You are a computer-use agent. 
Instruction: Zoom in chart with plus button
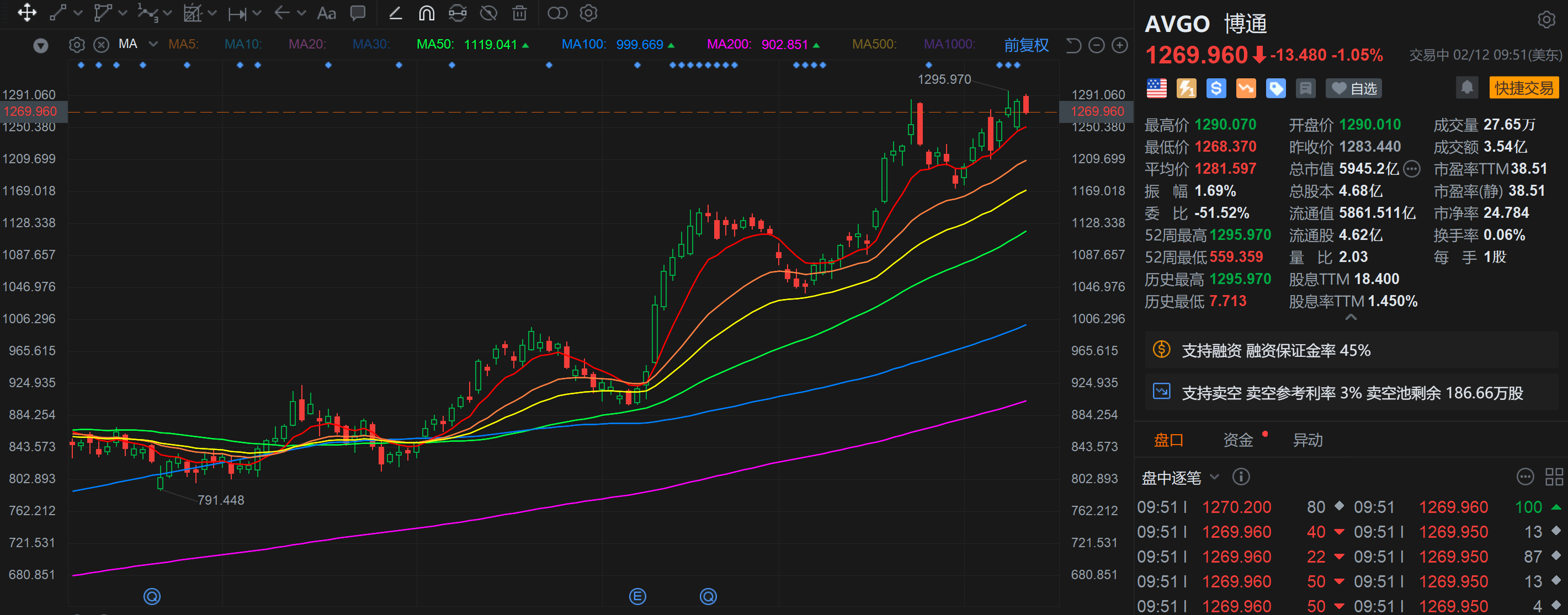(x=1120, y=46)
